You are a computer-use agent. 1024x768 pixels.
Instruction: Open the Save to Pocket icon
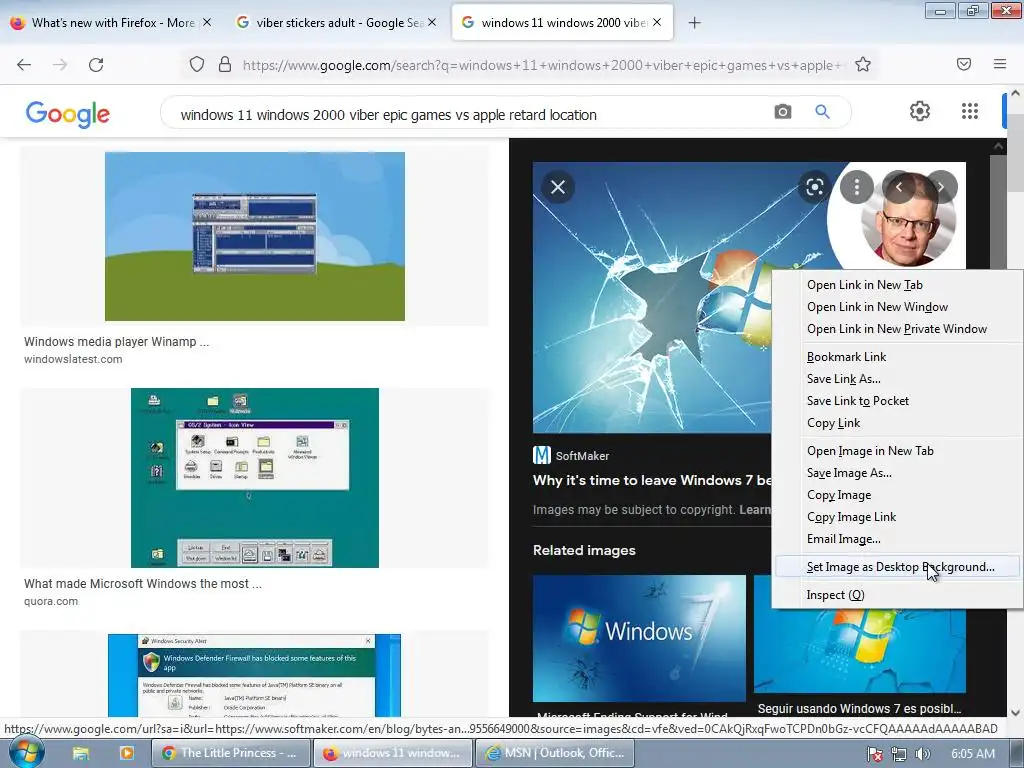[x=964, y=64]
